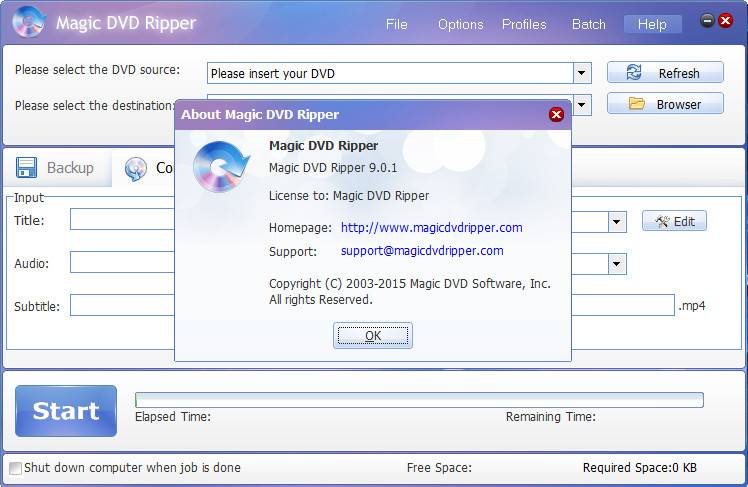Click the big Start button
This screenshot has width=748, height=487.
tap(66, 411)
